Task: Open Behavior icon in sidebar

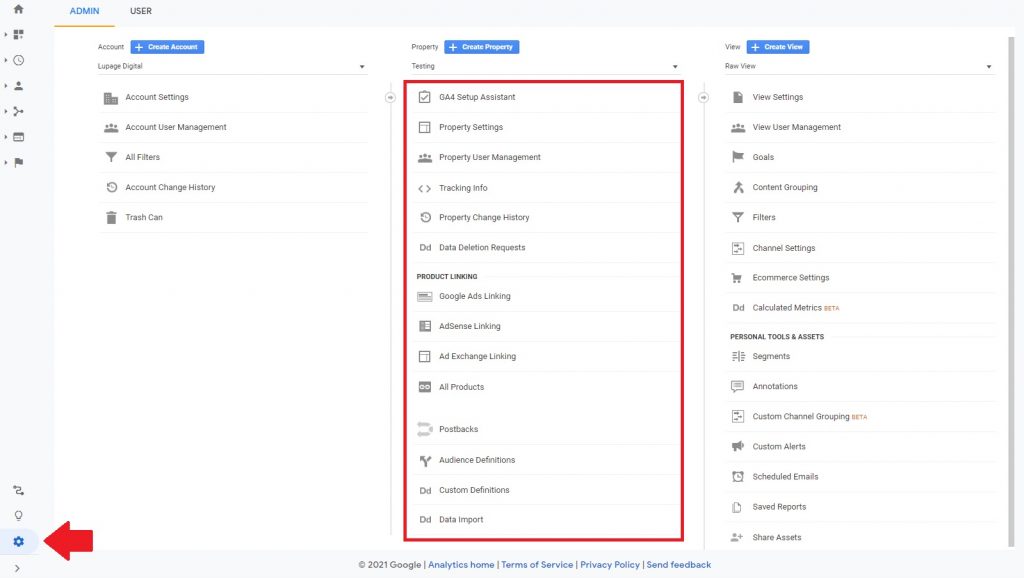Action: [x=18, y=137]
